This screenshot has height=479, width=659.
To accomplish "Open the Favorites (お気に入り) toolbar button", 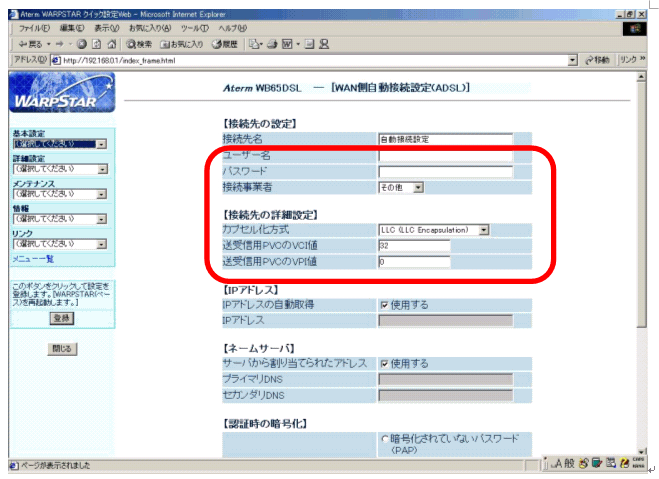I will [x=182, y=44].
